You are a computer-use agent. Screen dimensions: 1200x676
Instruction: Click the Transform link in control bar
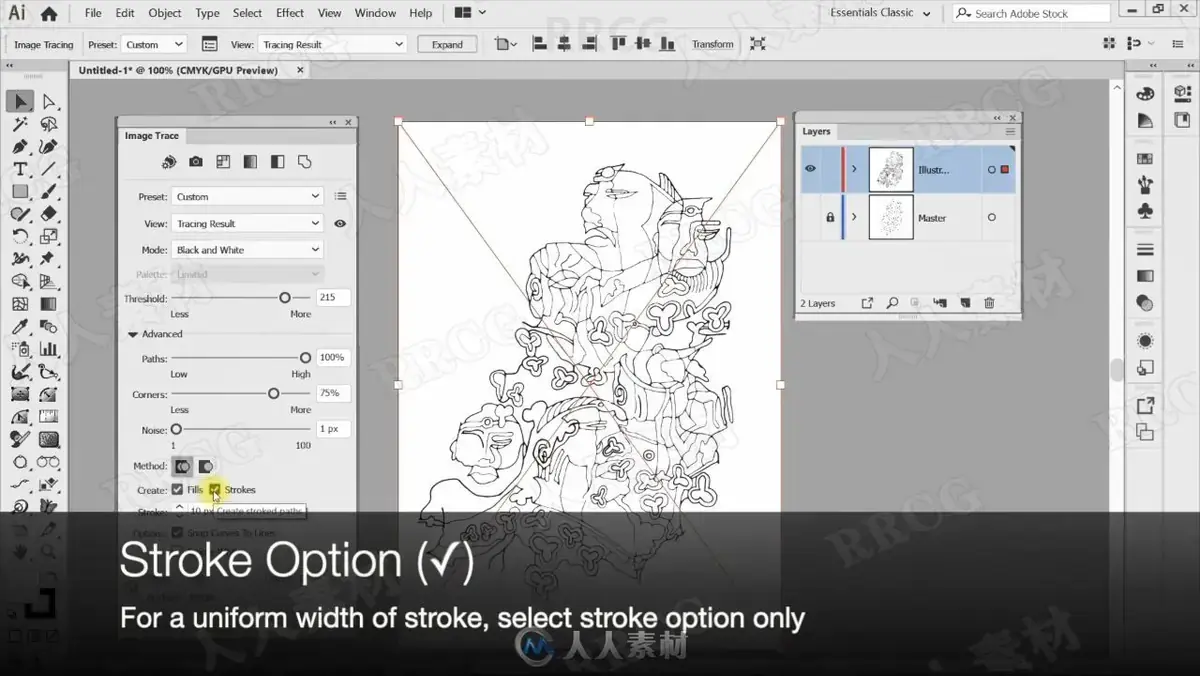click(712, 44)
